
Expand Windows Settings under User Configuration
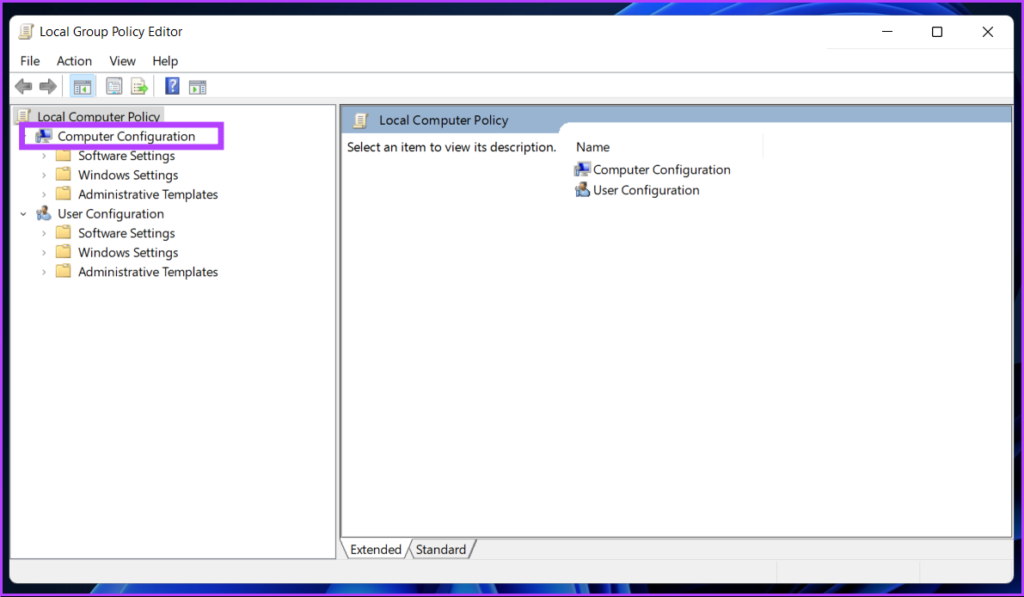coord(44,253)
